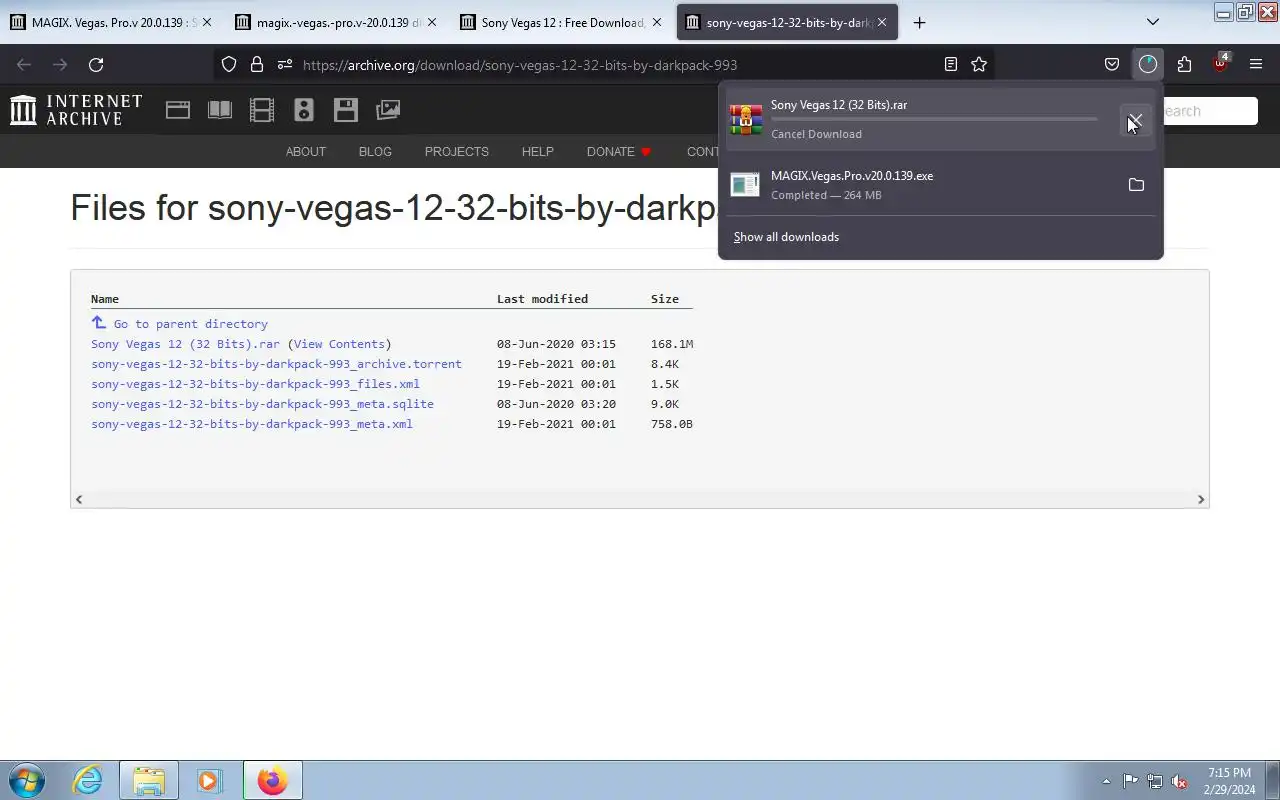Go forward with the forward arrow
This screenshot has width=1280, height=800.
pyautogui.click(x=60, y=64)
